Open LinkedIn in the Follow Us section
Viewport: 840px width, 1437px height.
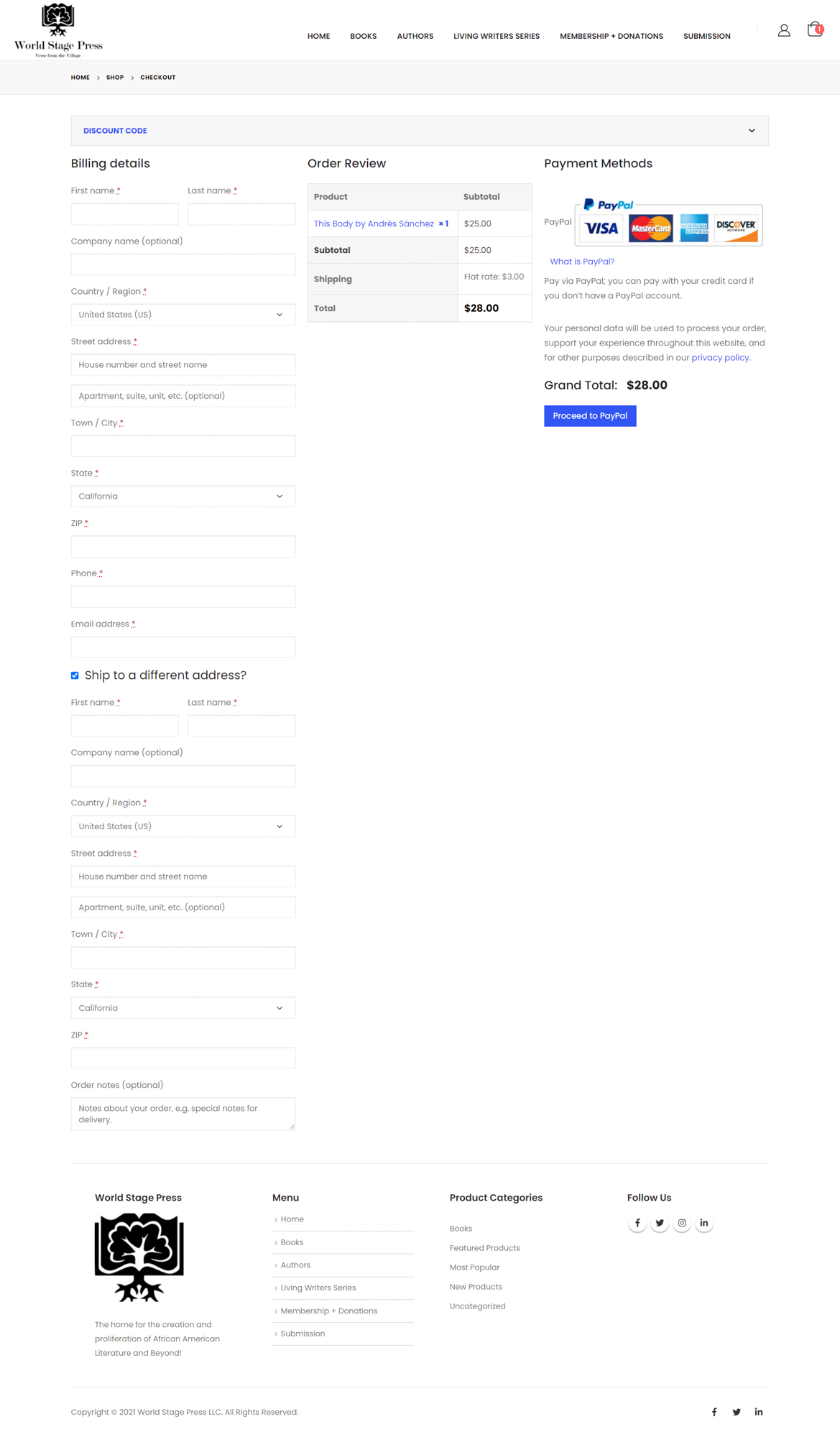click(703, 1223)
